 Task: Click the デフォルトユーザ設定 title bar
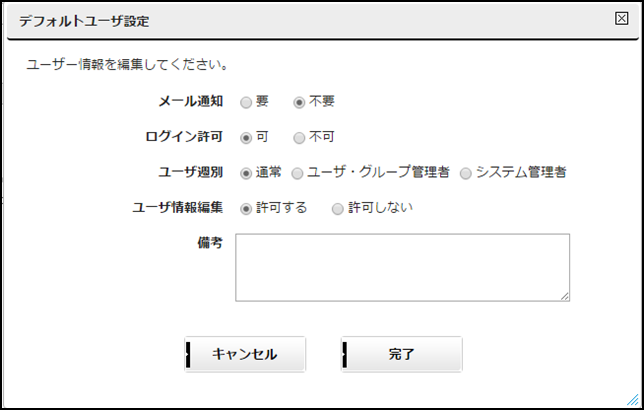(323, 21)
